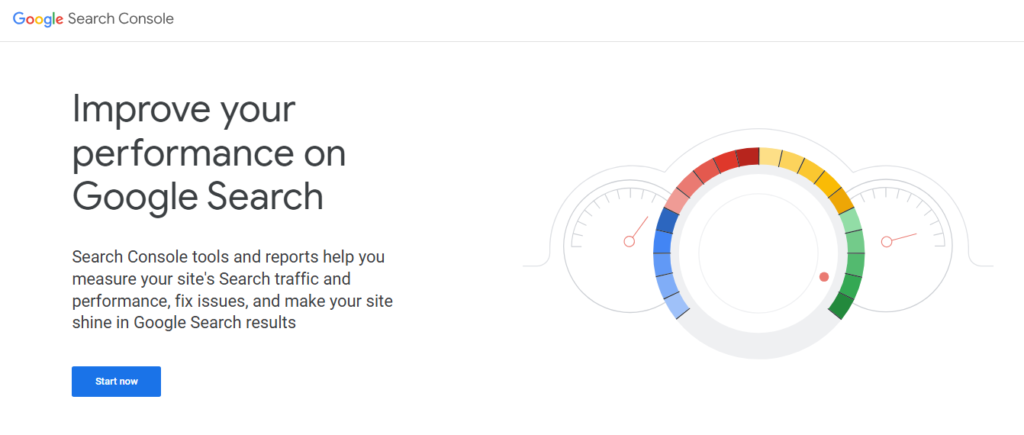Click the orange segment of the gauge
This screenshot has height=435, width=1024.
(842, 201)
